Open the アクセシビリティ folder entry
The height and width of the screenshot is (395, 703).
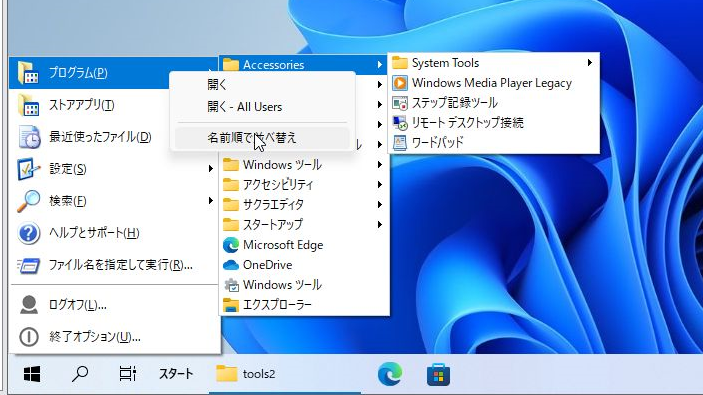[x=304, y=185]
